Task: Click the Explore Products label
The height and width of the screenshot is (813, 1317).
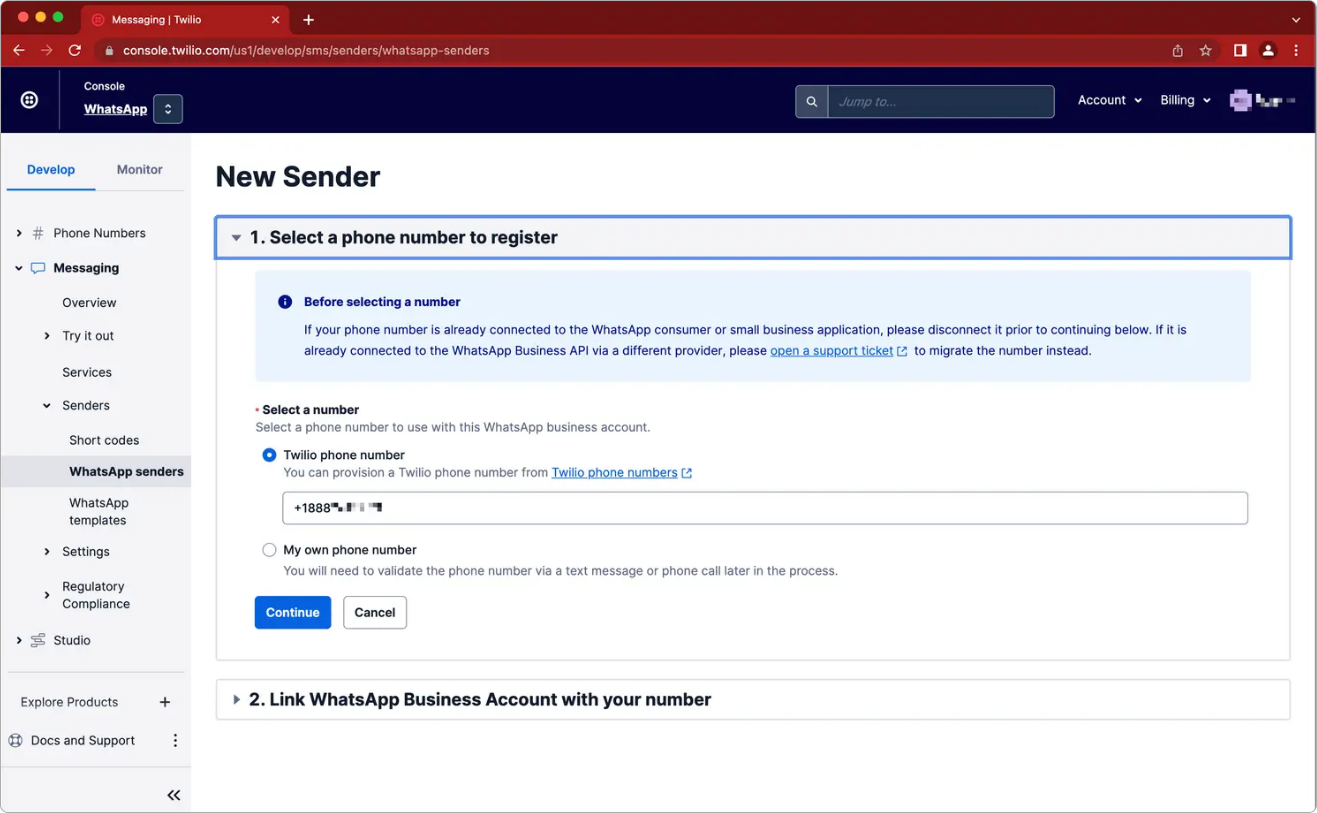Action: 69,702
